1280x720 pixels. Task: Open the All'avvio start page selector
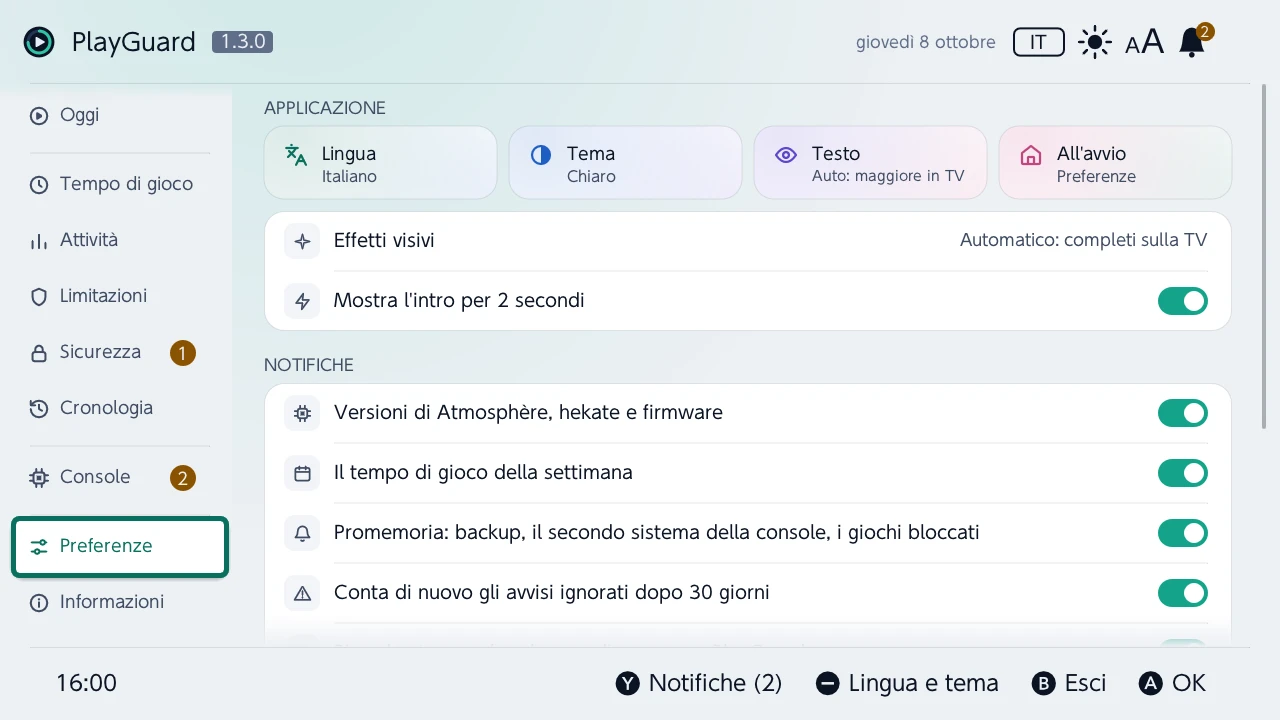[1115, 163]
